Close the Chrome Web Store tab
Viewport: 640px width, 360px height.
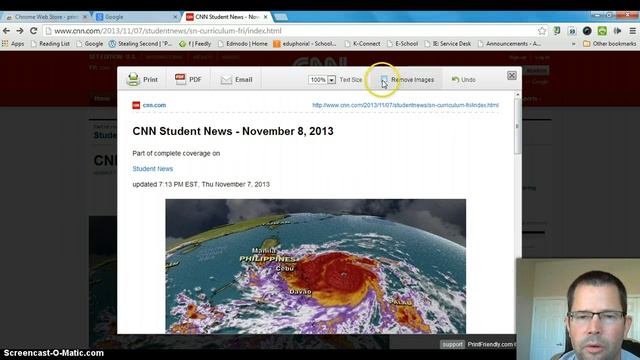coord(85,17)
